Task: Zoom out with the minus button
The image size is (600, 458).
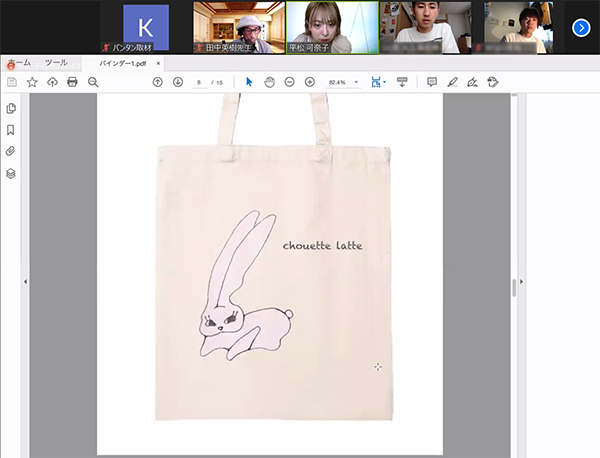Action: pyautogui.click(x=289, y=82)
